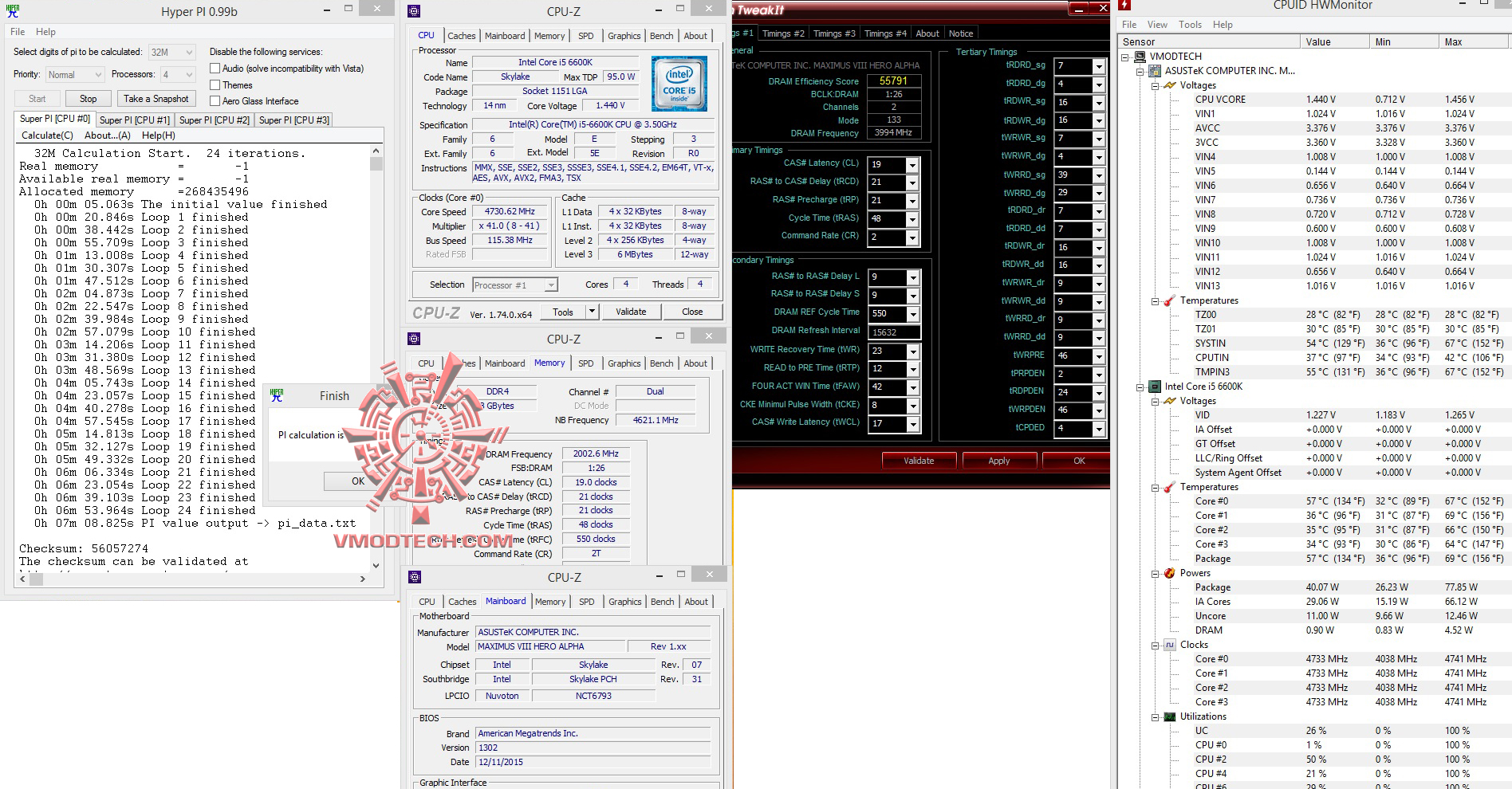
Task: Open the Calculate(C) menu in Super PI
Action: [x=47, y=135]
